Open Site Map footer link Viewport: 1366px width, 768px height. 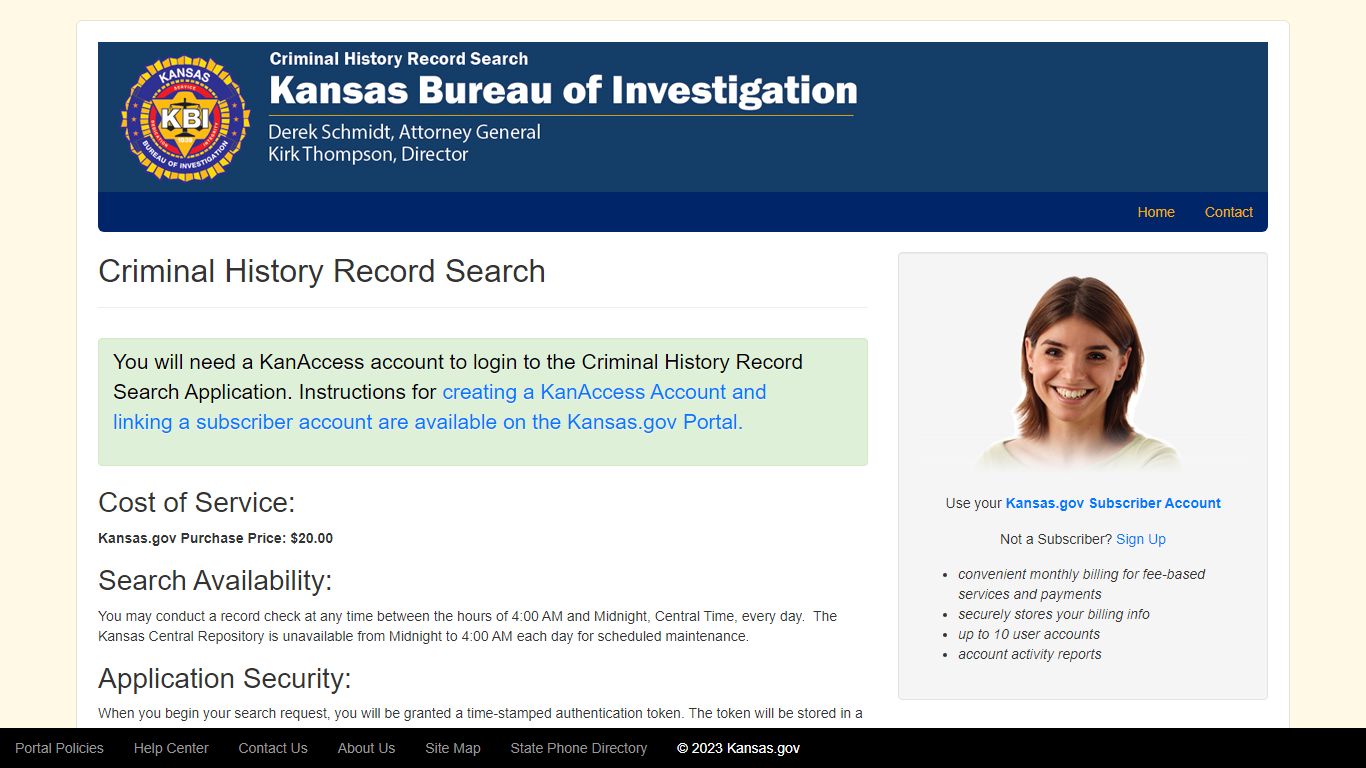pos(453,748)
